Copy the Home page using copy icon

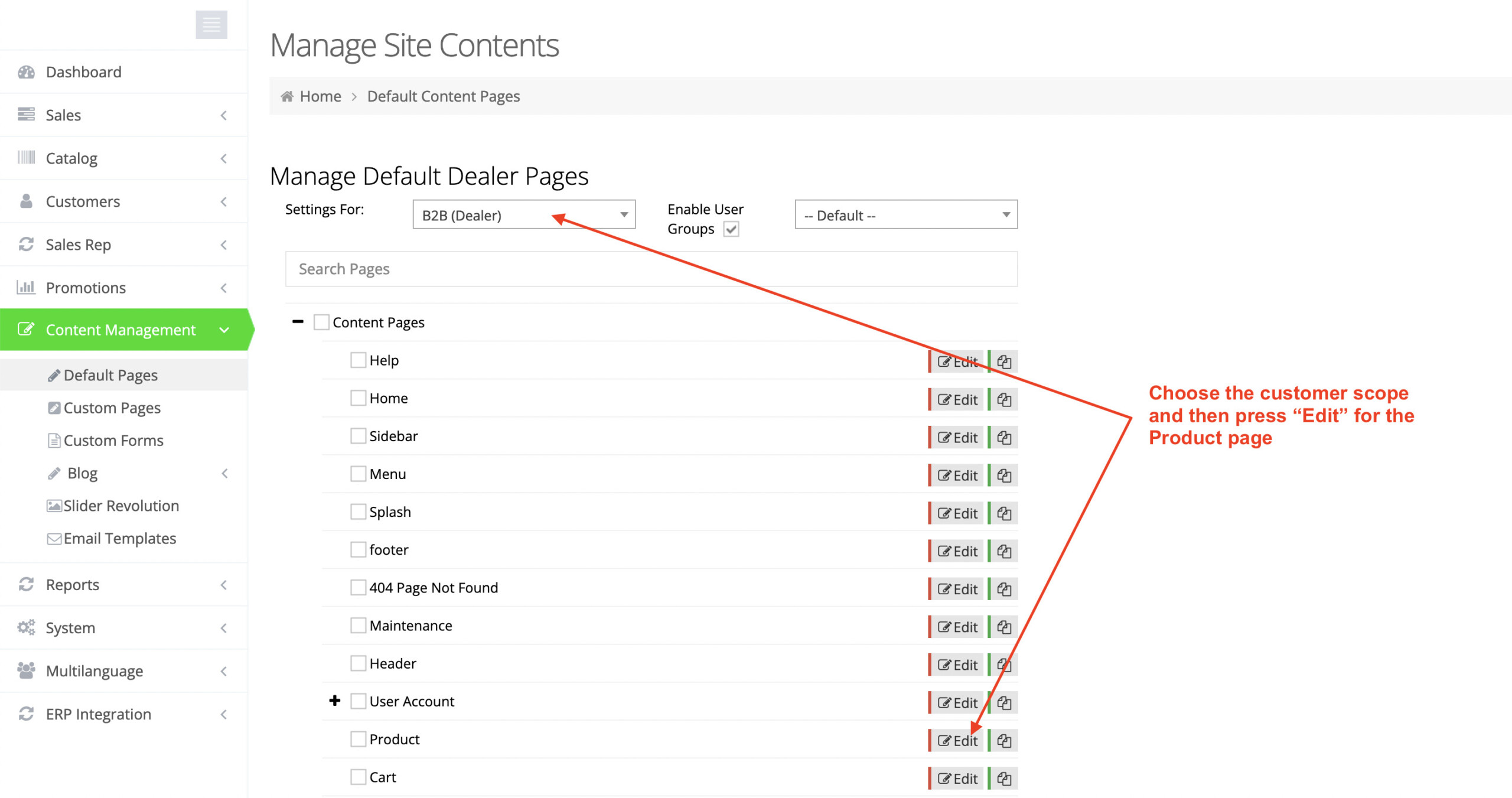1003,400
